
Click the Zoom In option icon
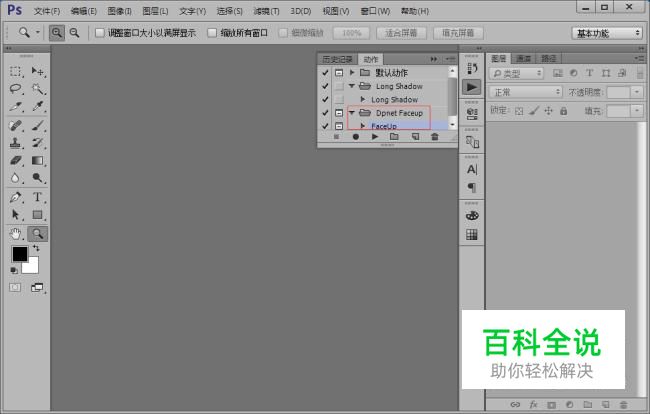pyautogui.click(x=57, y=33)
